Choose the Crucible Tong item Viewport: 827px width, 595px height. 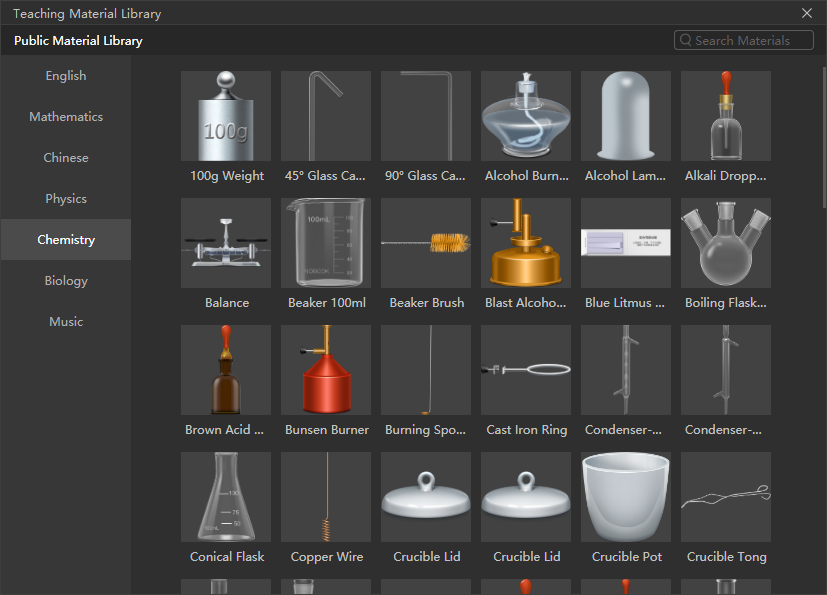(x=726, y=497)
